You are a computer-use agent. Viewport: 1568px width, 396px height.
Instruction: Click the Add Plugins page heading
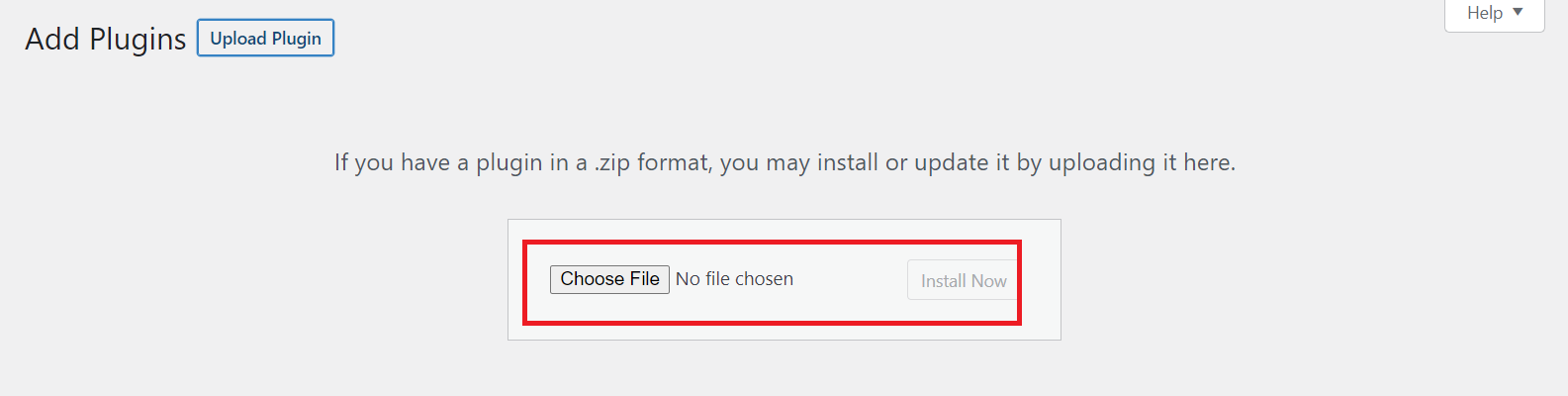point(105,40)
